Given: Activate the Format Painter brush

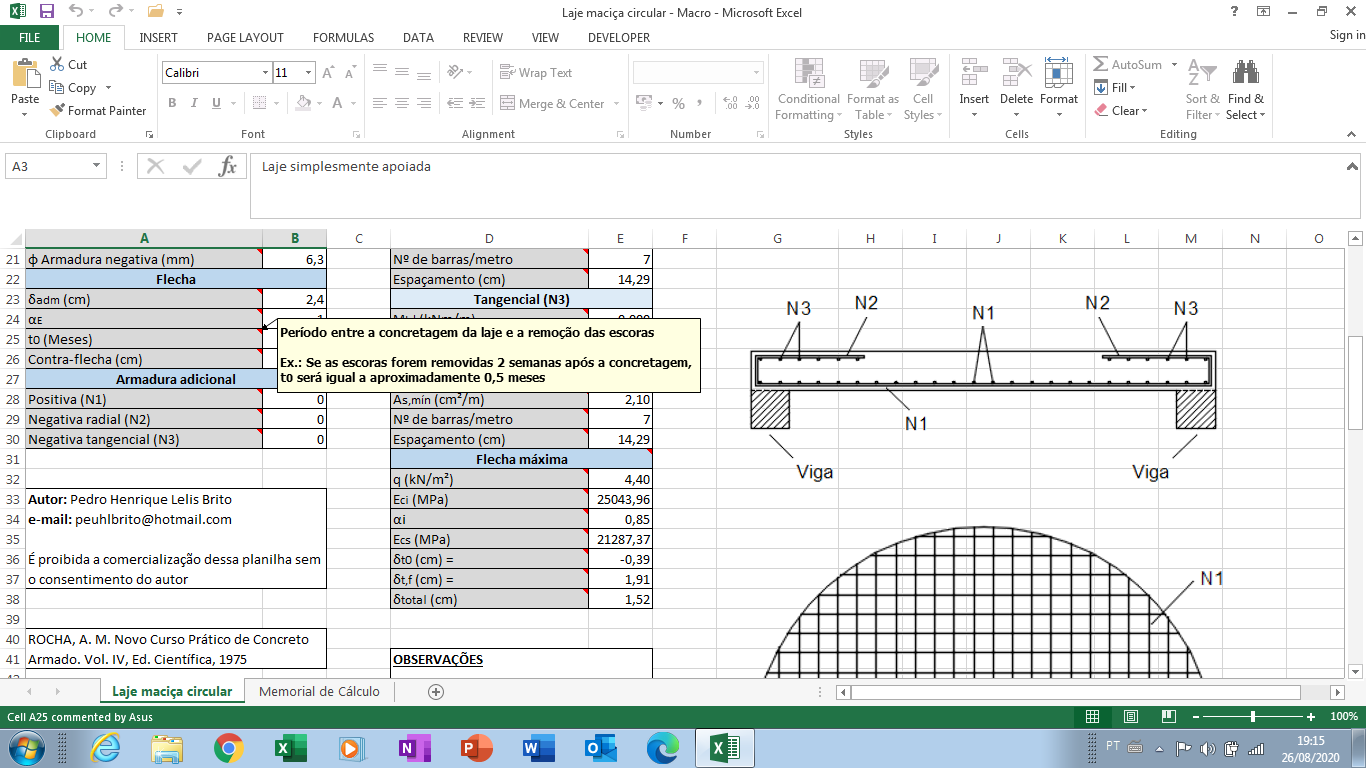Looking at the screenshot, I should (x=97, y=110).
